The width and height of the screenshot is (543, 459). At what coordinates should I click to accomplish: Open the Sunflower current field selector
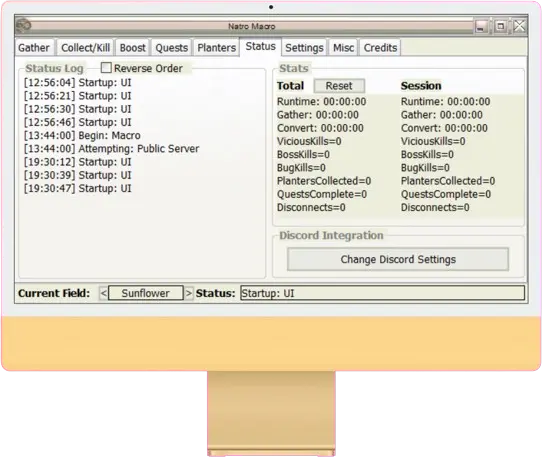[146, 293]
